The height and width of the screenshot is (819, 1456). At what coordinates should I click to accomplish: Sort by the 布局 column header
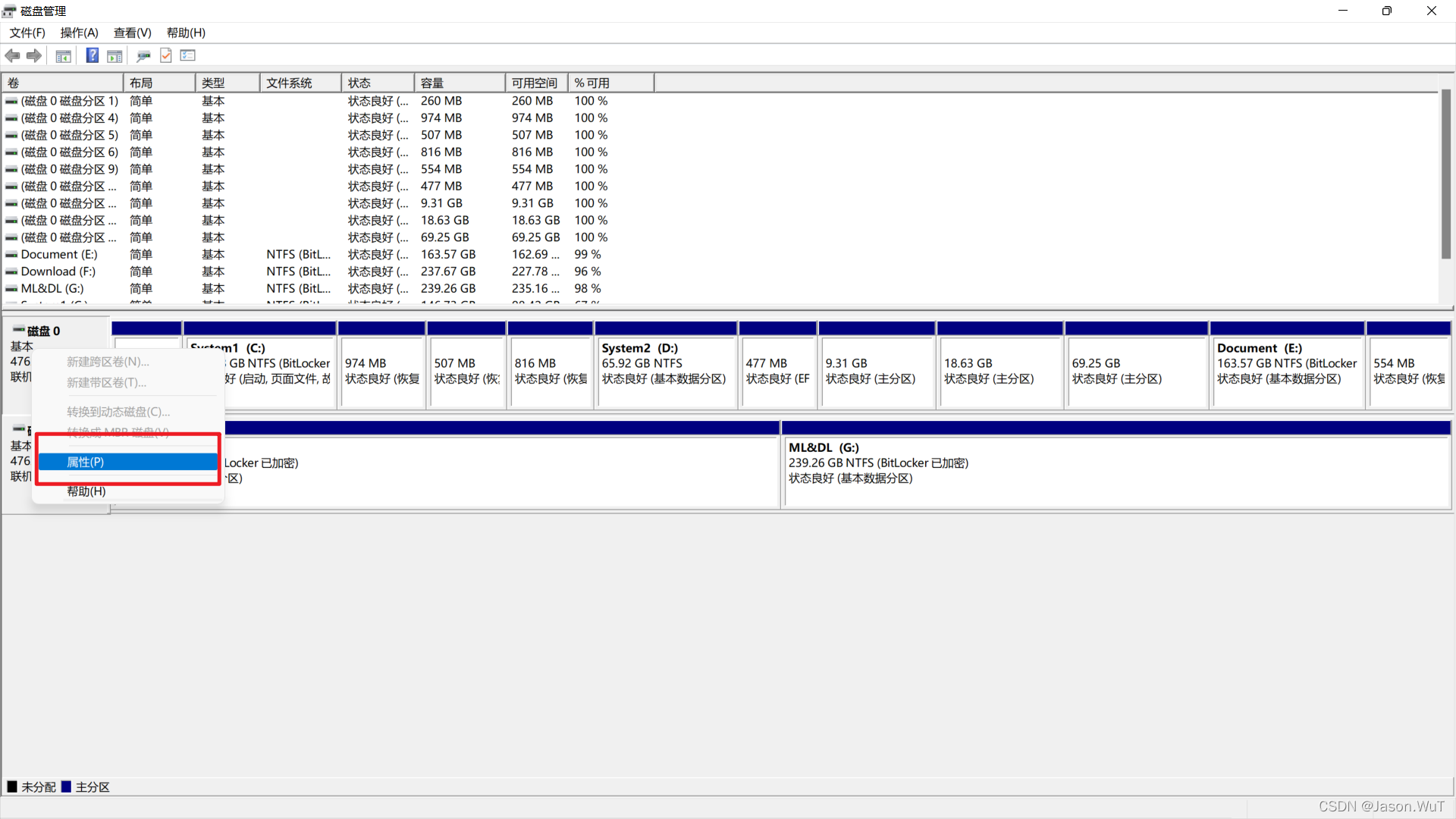159,83
